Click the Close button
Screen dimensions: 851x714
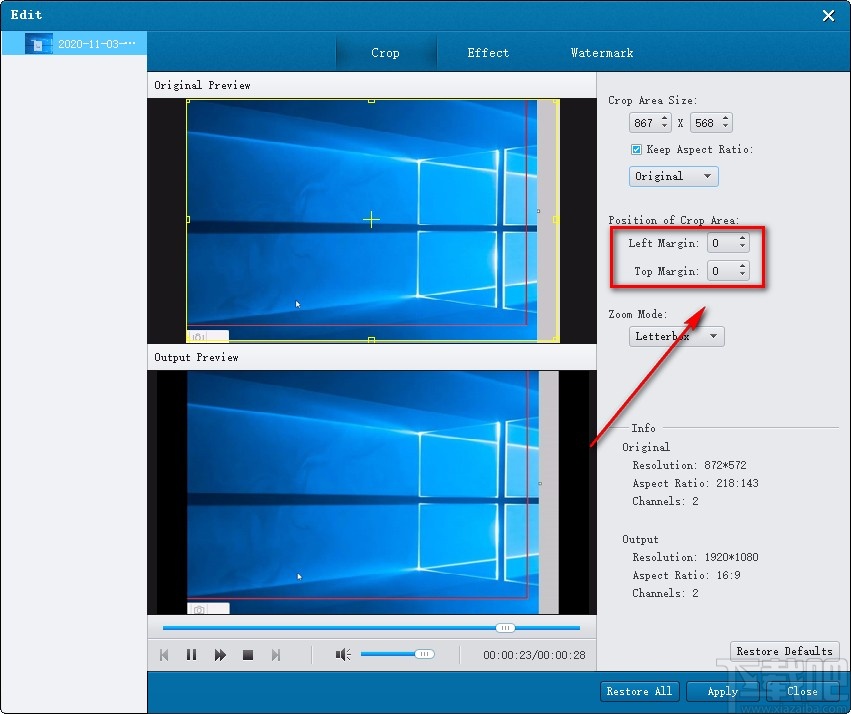tap(802, 691)
